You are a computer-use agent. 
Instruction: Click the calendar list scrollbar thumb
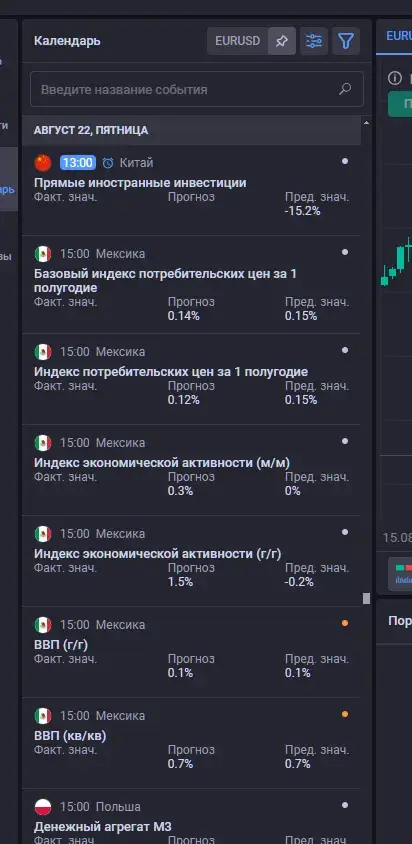click(367, 598)
